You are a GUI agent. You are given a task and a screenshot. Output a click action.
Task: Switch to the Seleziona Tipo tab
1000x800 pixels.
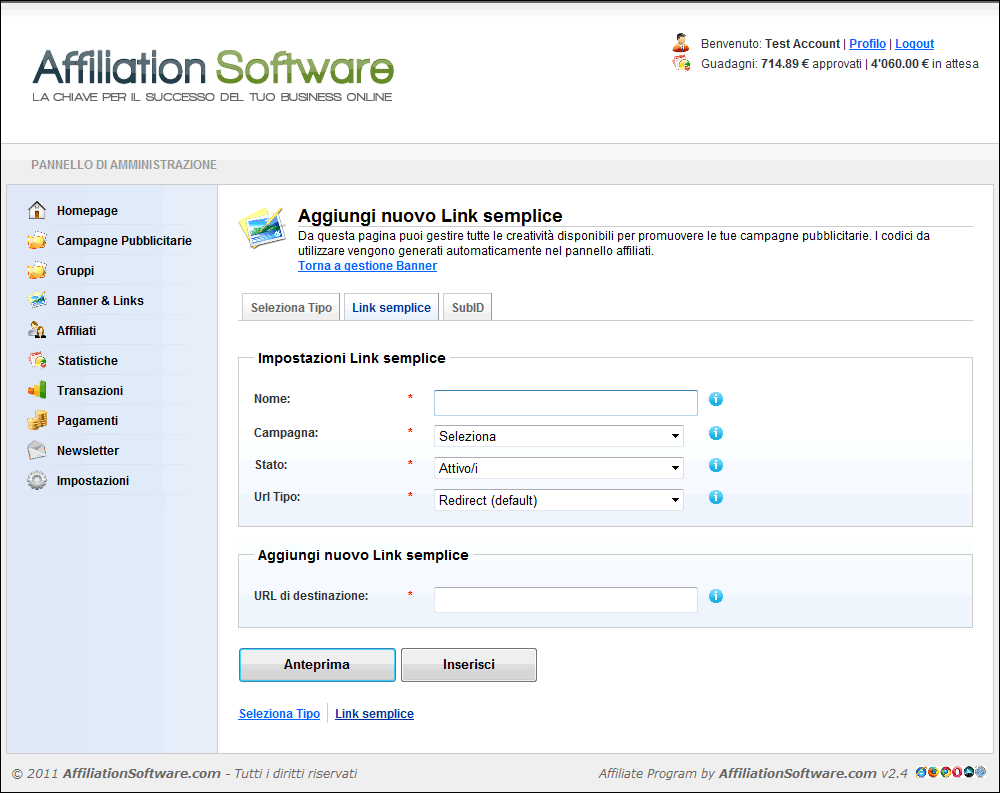tap(291, 308)
